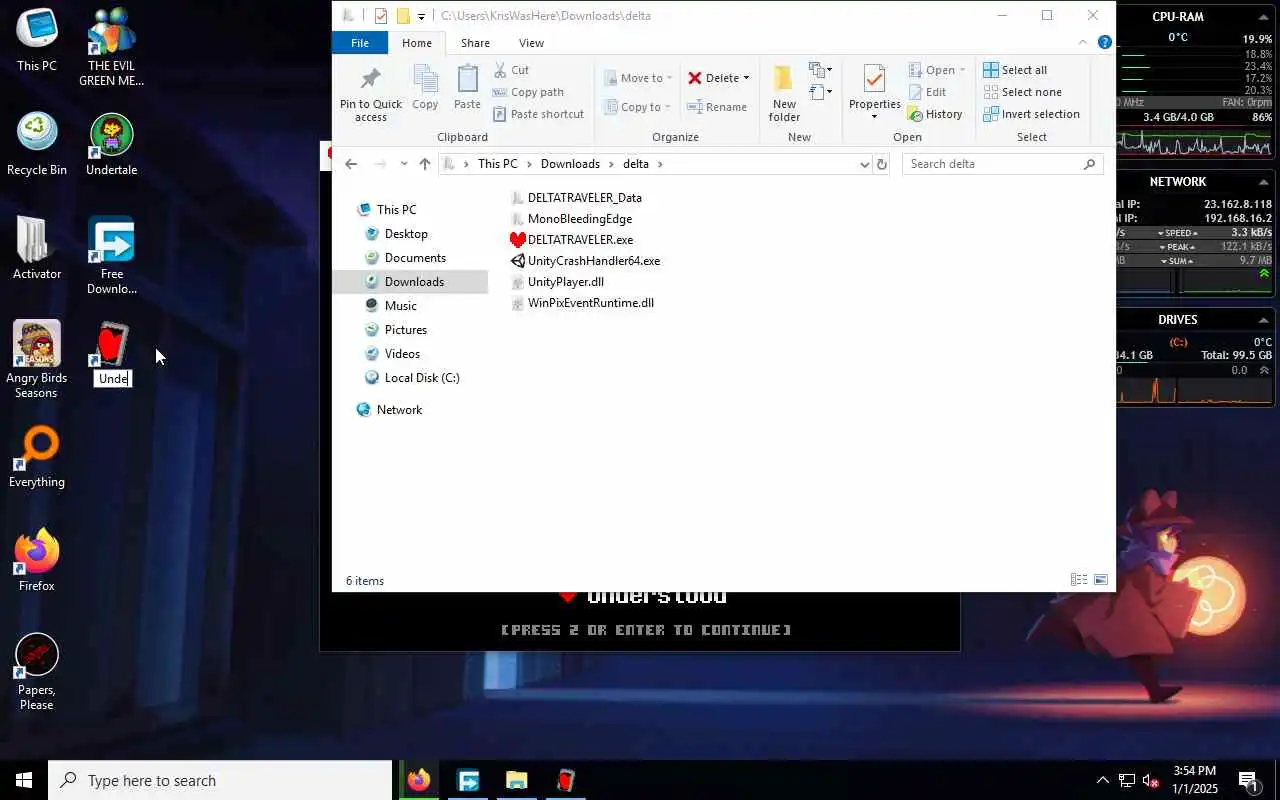Select the Activator desktop icon
The image size is (1280, 800).
37,248
